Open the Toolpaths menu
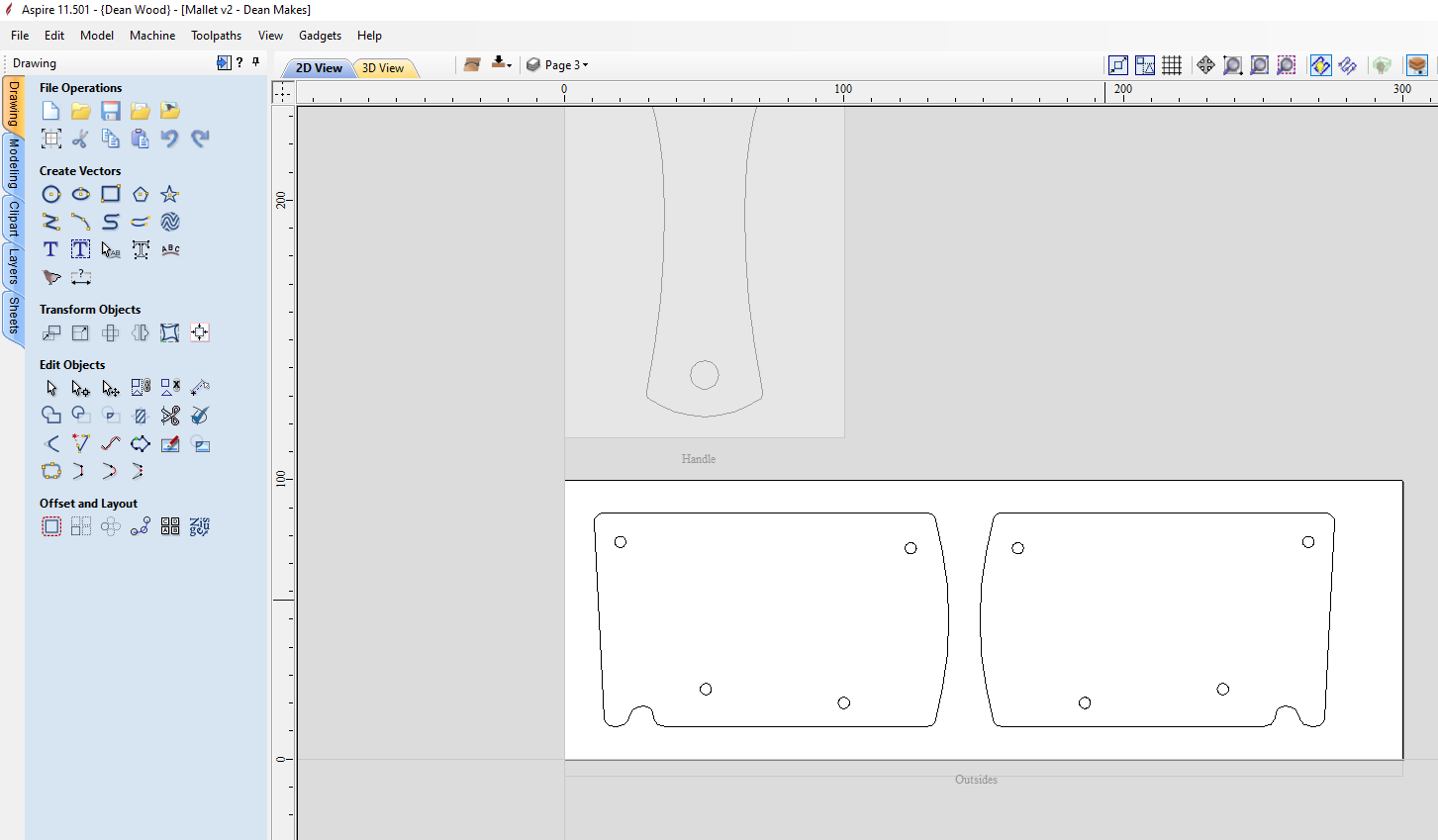 click(216, 35)
